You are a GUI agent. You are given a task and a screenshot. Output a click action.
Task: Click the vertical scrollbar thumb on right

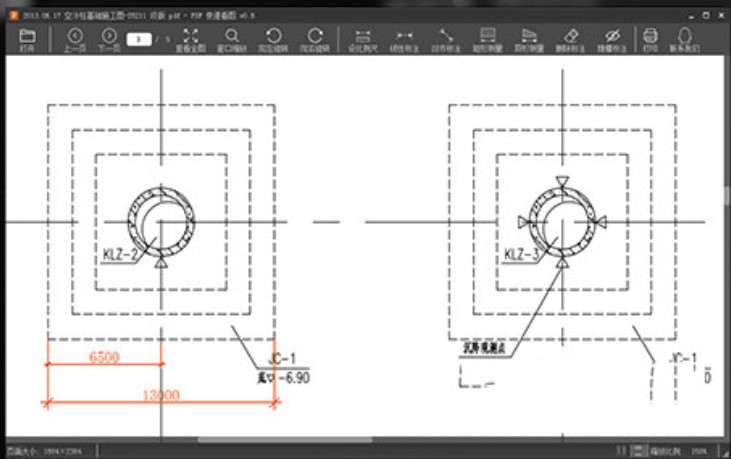click(727, 196)
